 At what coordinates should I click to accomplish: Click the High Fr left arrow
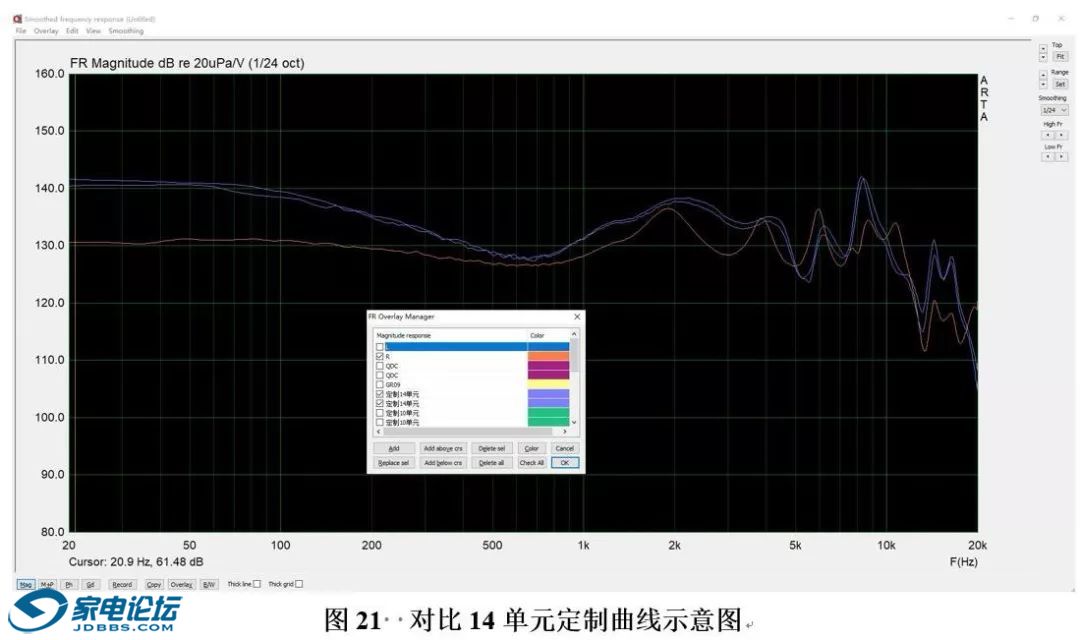pos(1048,135)
